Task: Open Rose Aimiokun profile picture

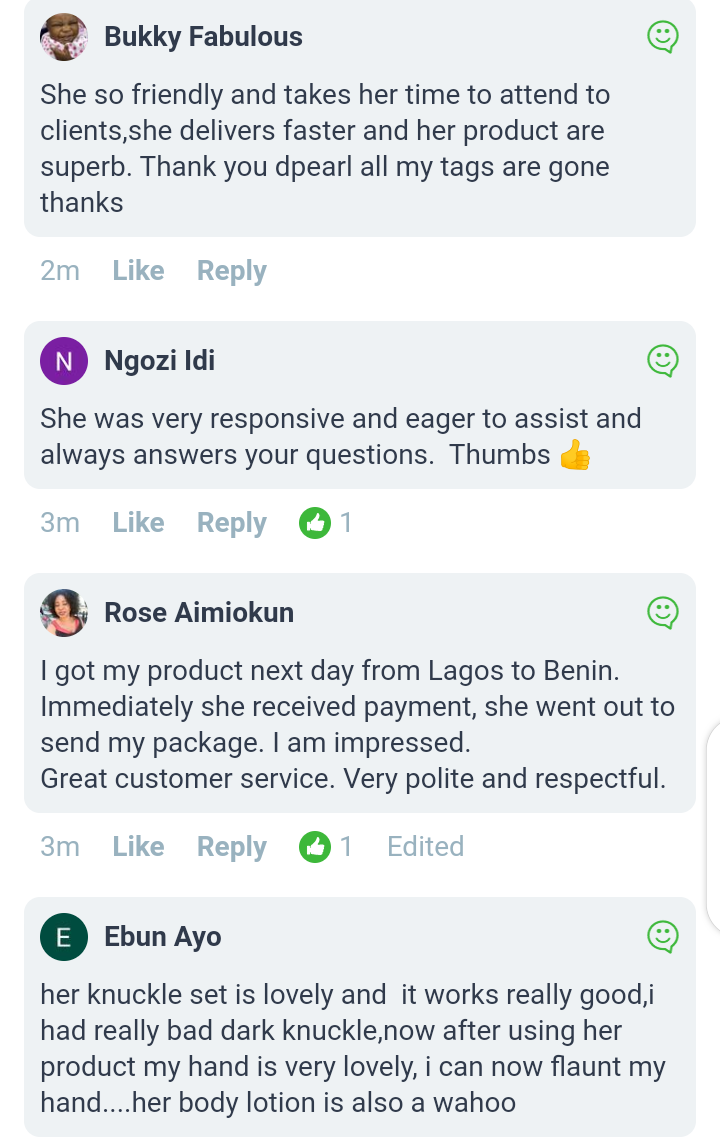Action: pos(64,612)
